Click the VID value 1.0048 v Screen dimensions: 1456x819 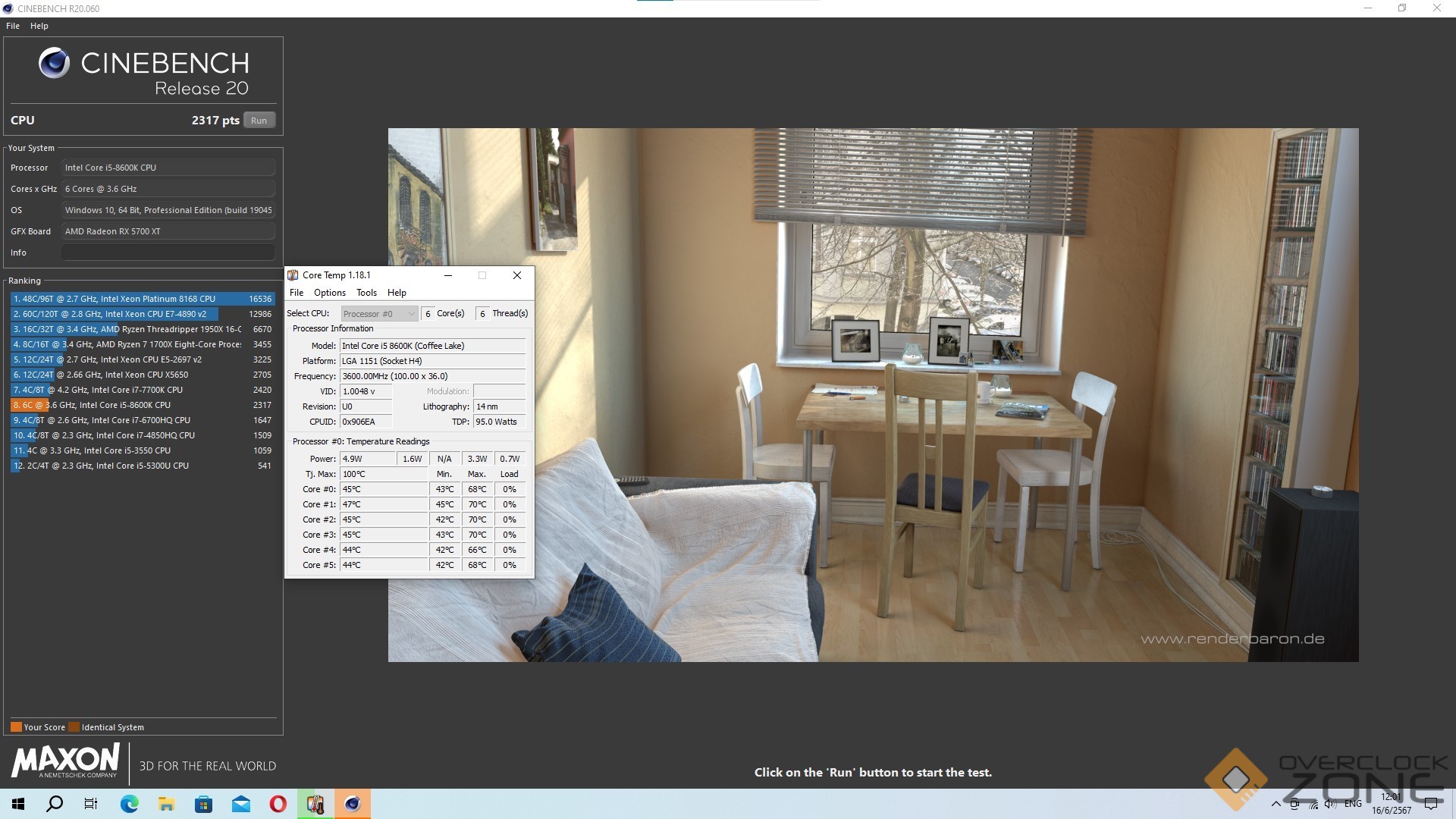click(366, 391)
